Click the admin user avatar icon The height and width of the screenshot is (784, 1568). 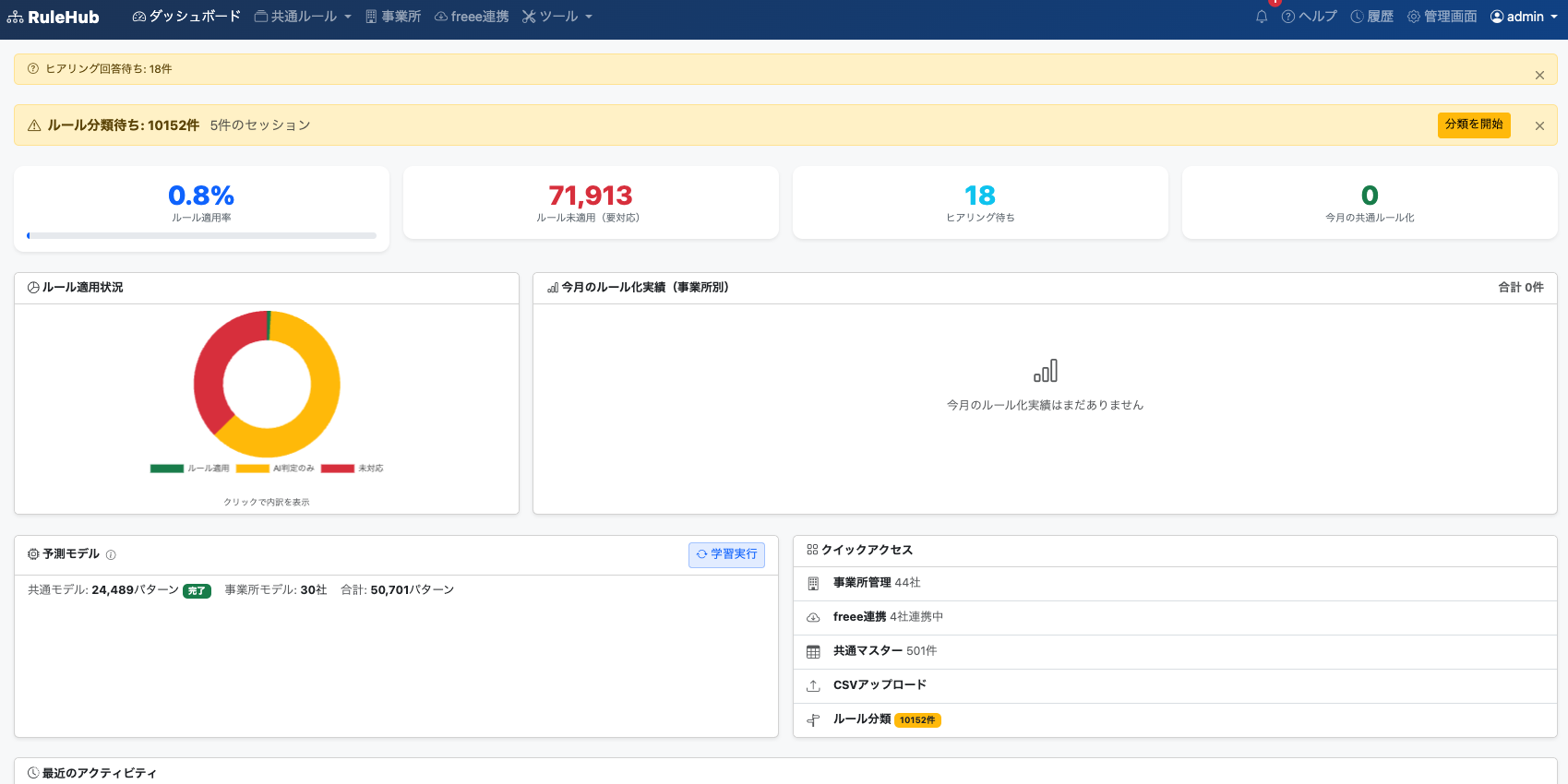click(x=1497, y=17)
